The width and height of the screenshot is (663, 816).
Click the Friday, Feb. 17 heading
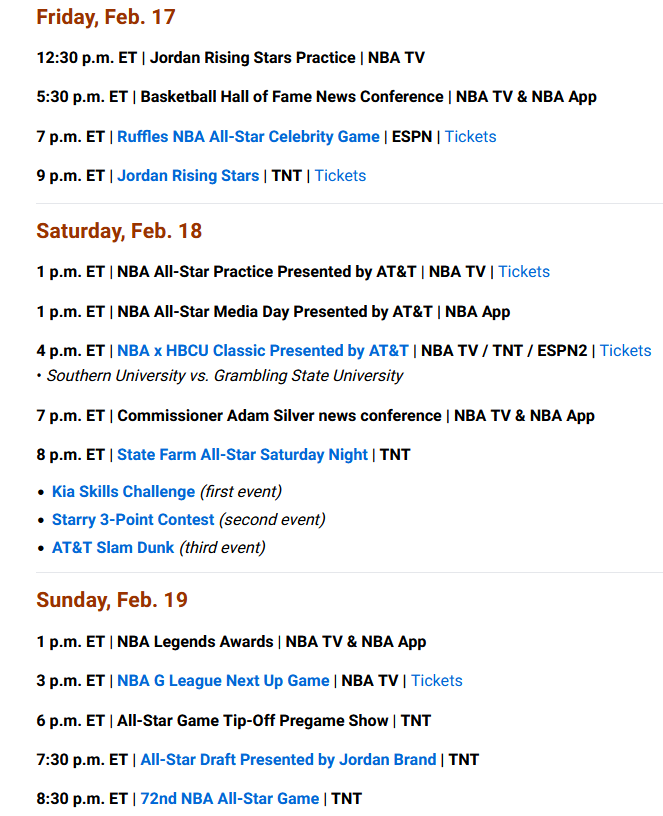tap(106, 18)
